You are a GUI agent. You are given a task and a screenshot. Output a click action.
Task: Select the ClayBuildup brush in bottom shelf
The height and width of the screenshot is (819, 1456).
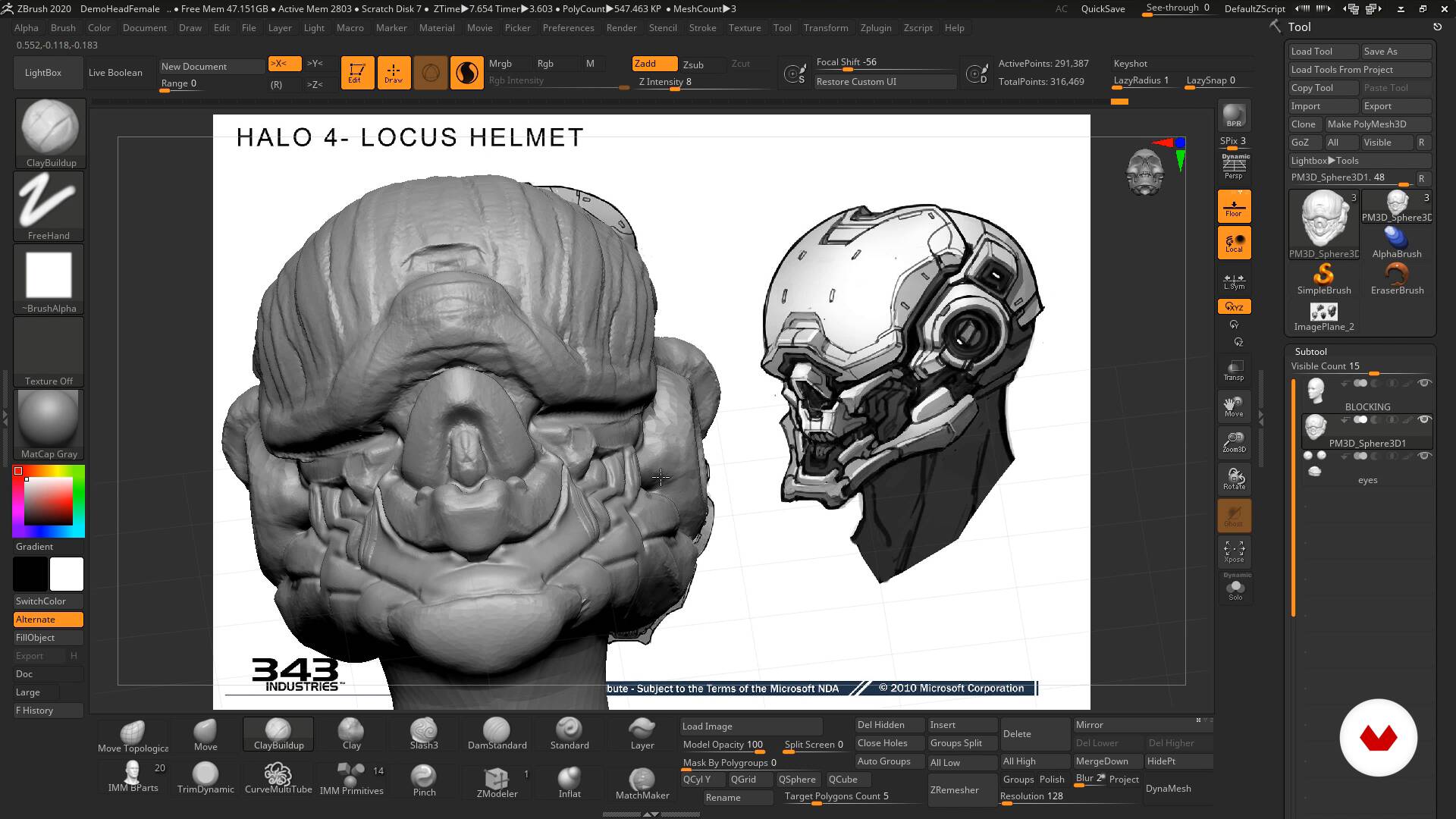tap(278, 736)
